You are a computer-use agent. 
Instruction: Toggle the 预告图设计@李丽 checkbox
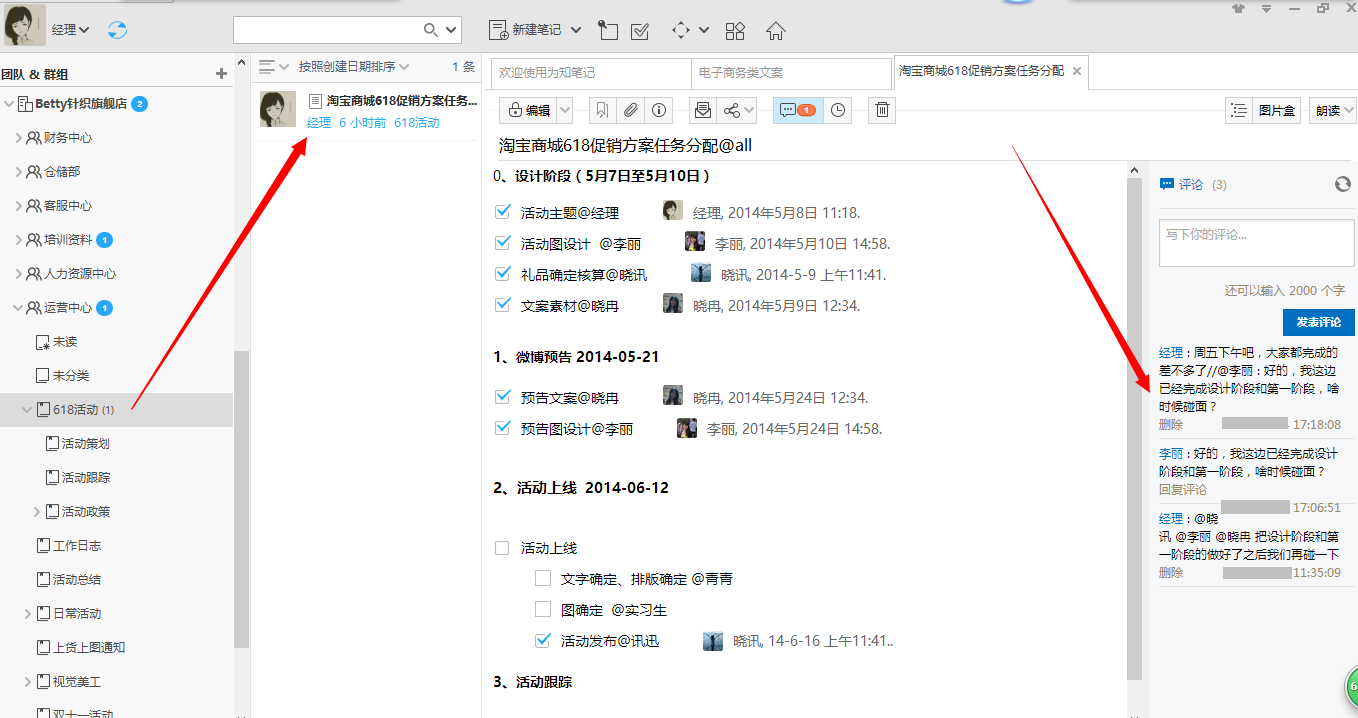click(x=503, y=428)
